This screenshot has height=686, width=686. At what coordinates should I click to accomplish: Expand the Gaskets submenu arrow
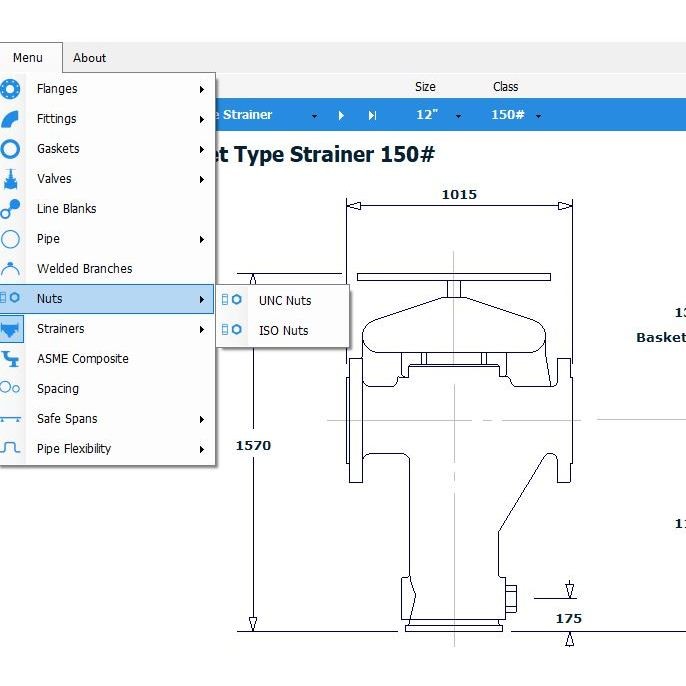[202, 149]
